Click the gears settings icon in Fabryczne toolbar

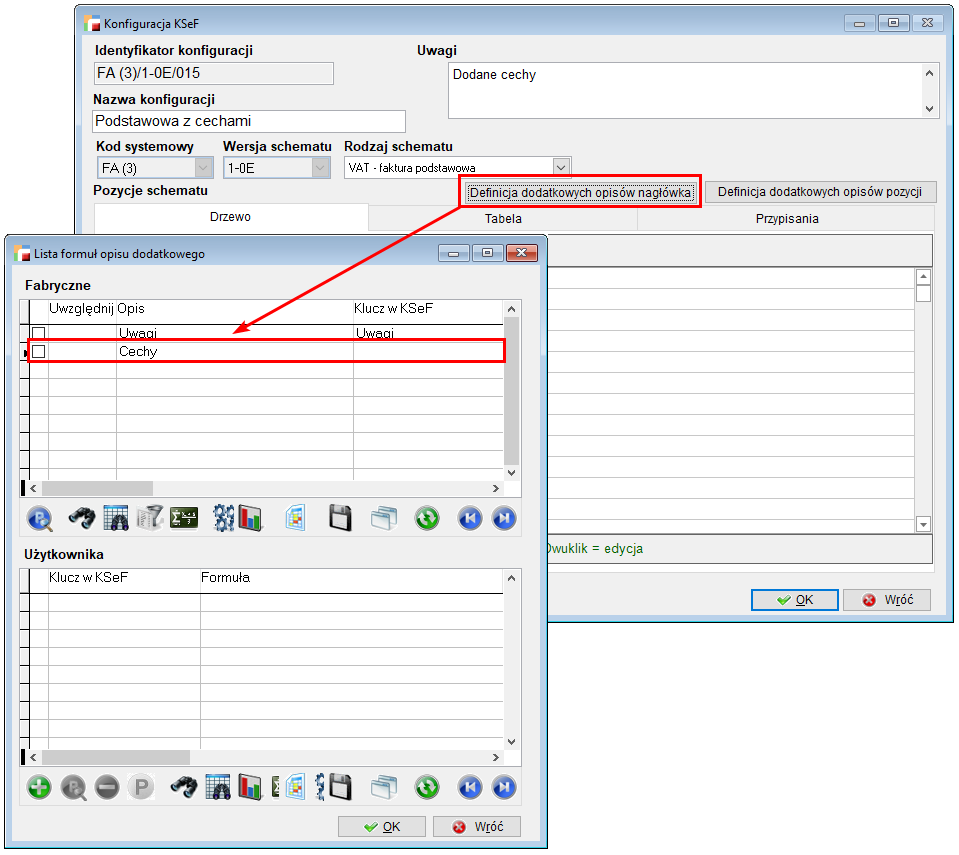(x=224, y=517)
